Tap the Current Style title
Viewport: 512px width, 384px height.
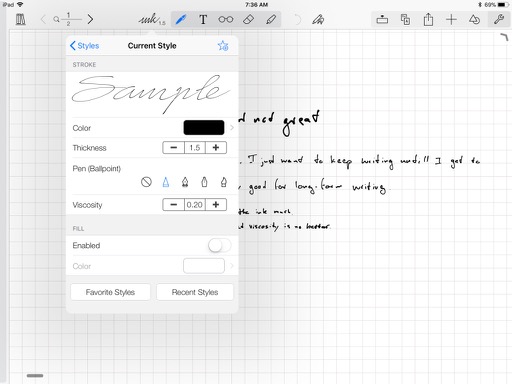(x=152, y=46)
